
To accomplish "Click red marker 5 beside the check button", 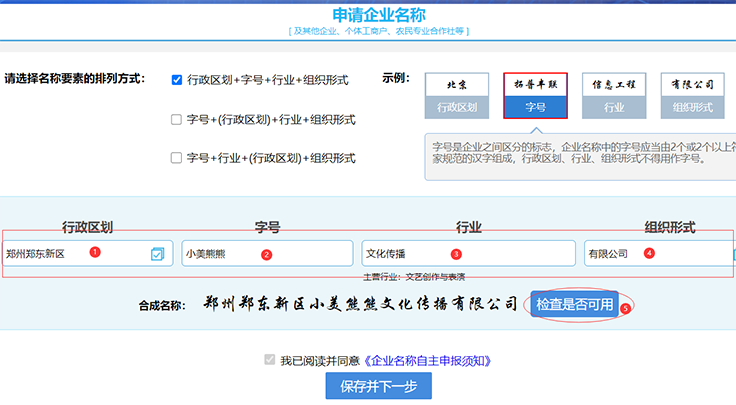I will click(x=625, y=309).
